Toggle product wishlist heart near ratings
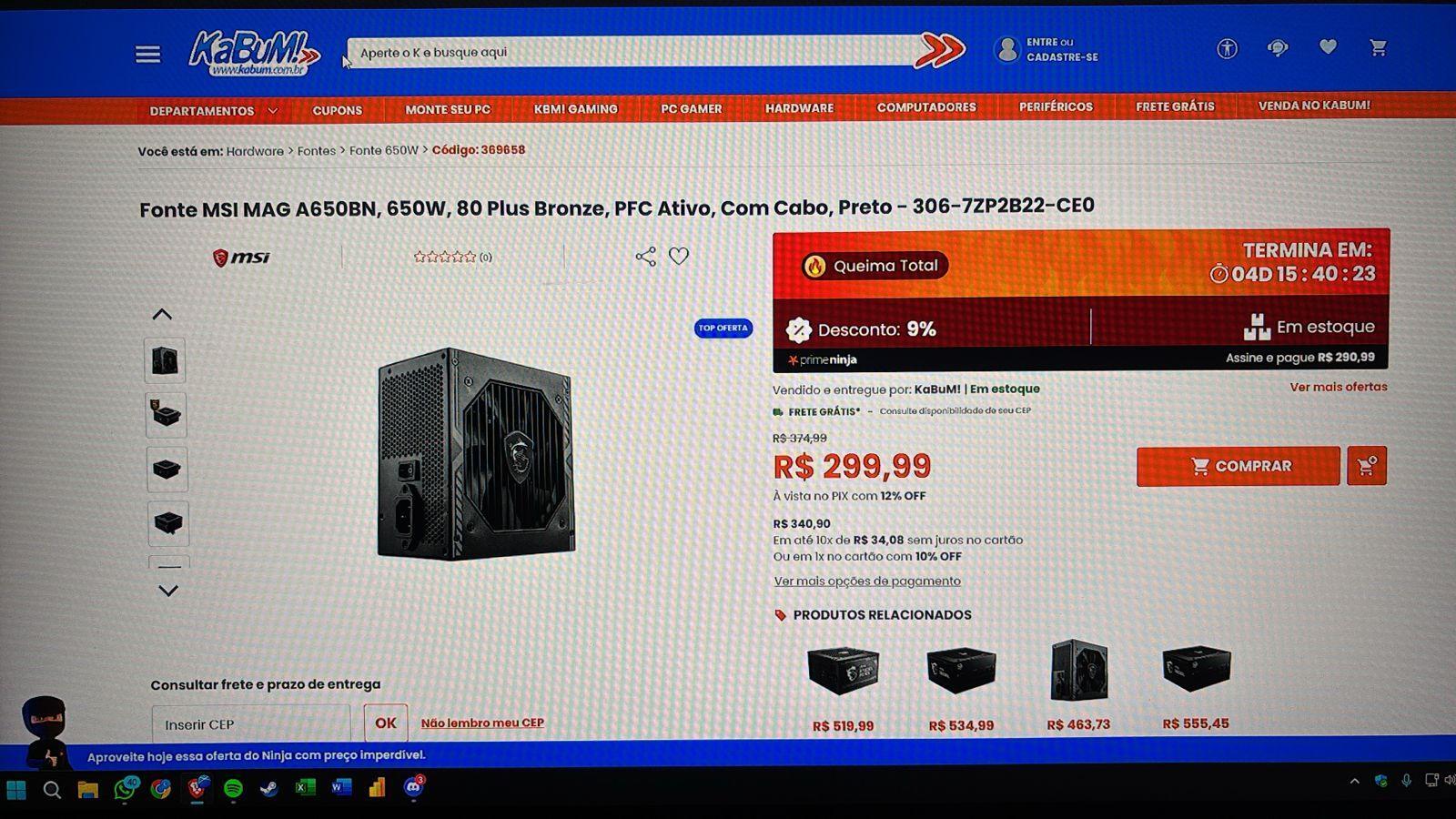This screenshot has height=819, width=1456. pyautogui.click(x=679, y=257)
